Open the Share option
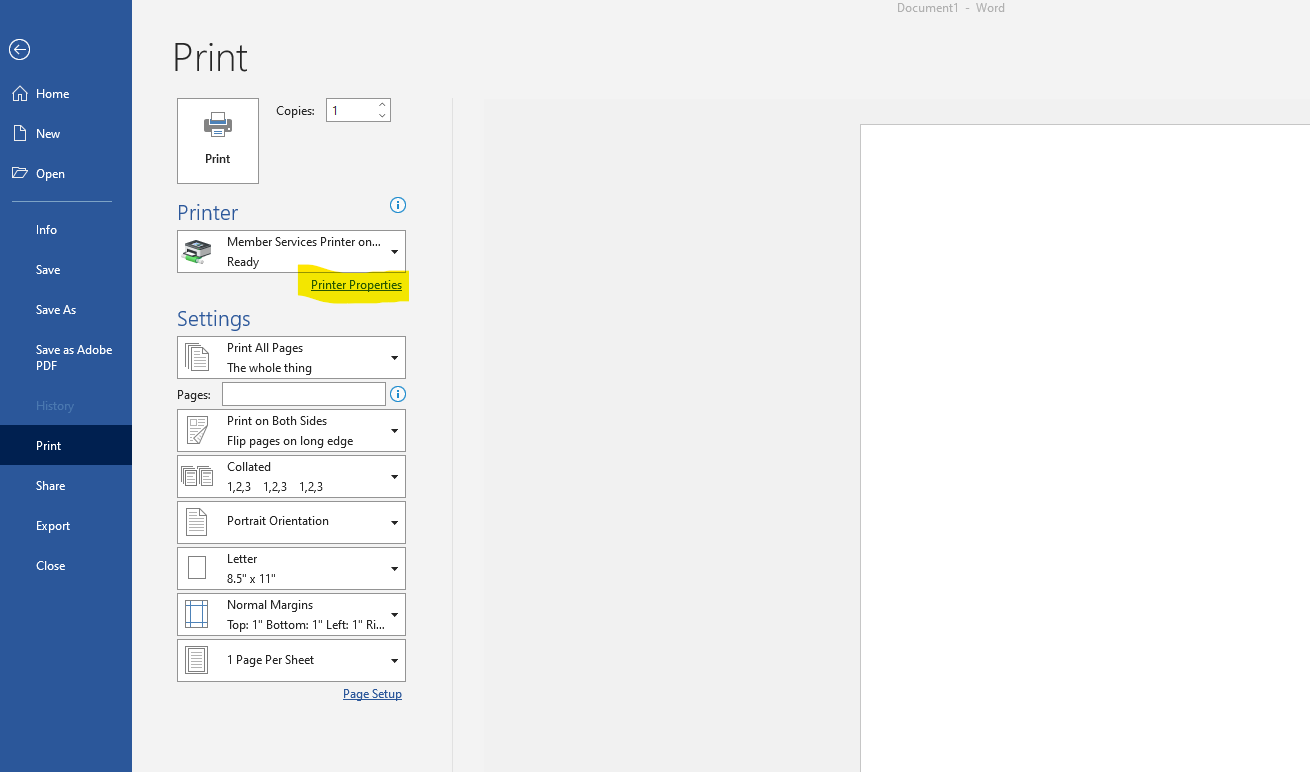This screenshot has height=772, width=1310. point(66,485)
